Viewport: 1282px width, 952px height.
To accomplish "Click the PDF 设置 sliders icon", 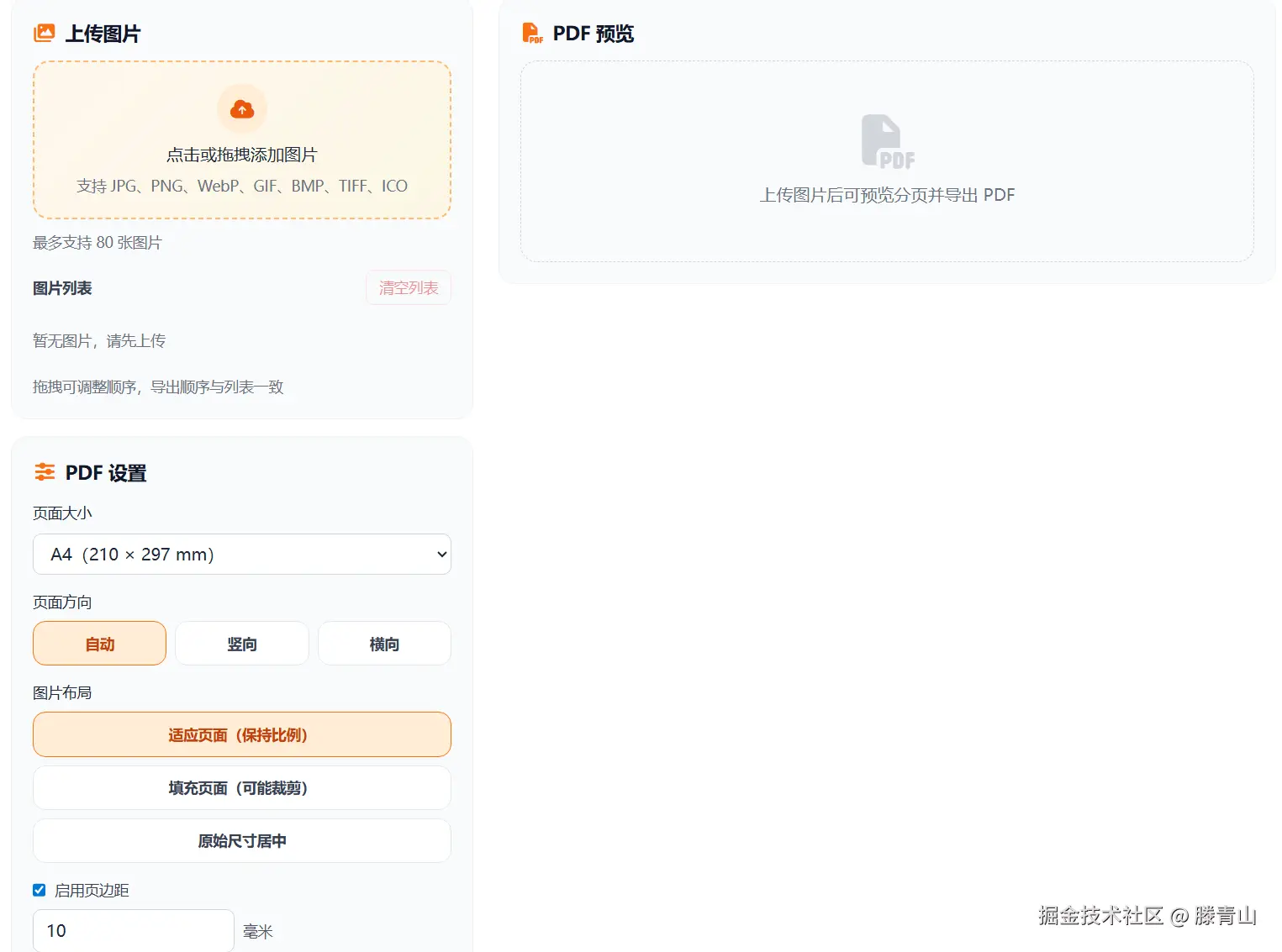I will 44,471.
